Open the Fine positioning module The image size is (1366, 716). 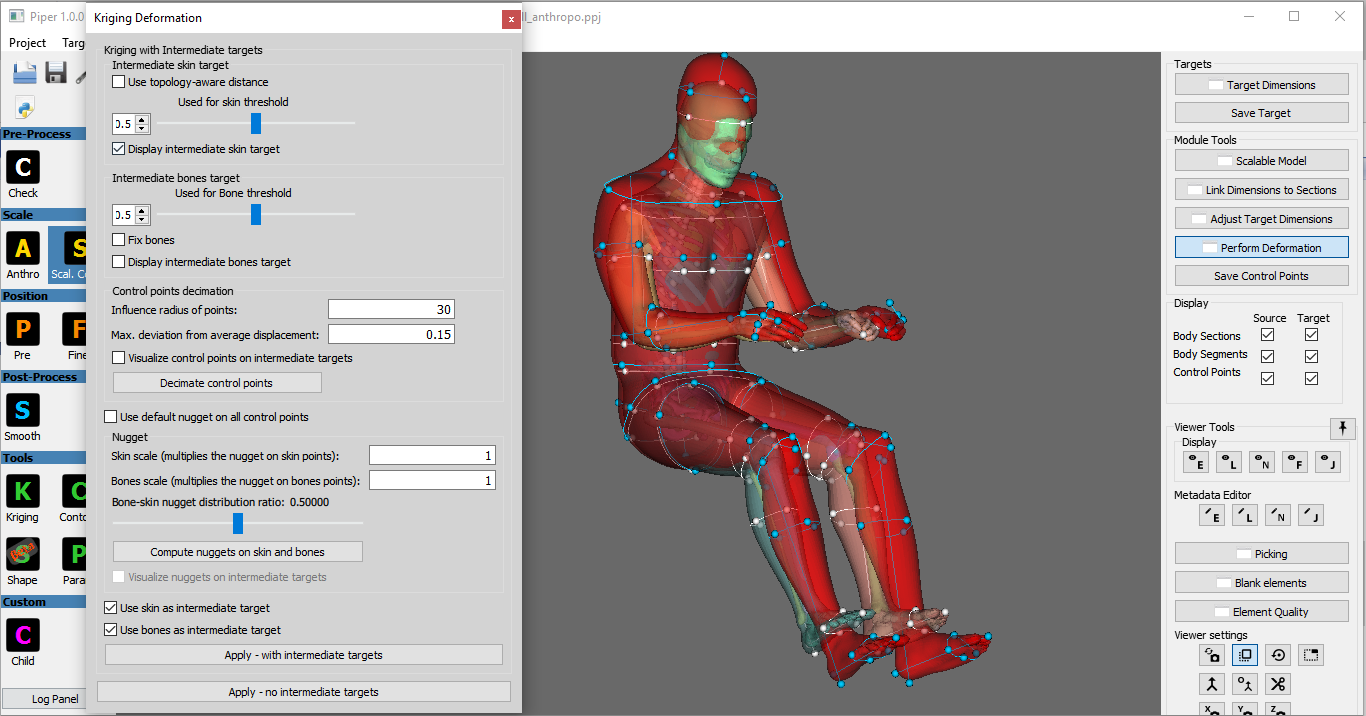pyautogui.click(x=75, y=329)
